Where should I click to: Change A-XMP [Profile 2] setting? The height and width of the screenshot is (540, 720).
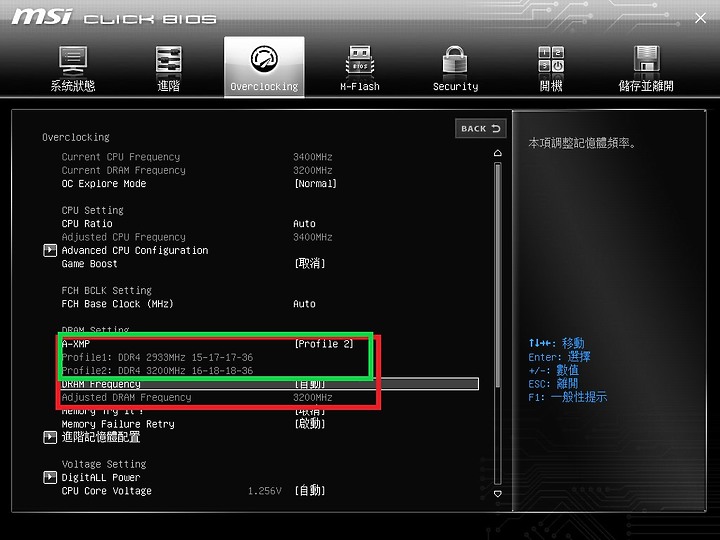324,344
